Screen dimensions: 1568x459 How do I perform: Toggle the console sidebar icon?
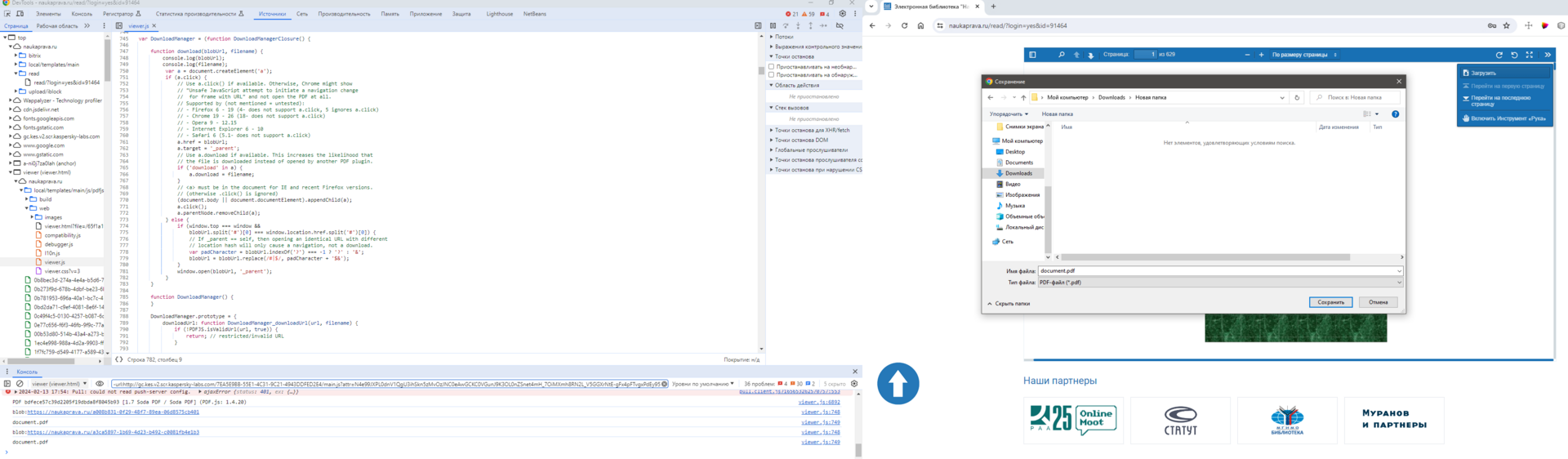[7, 384]
